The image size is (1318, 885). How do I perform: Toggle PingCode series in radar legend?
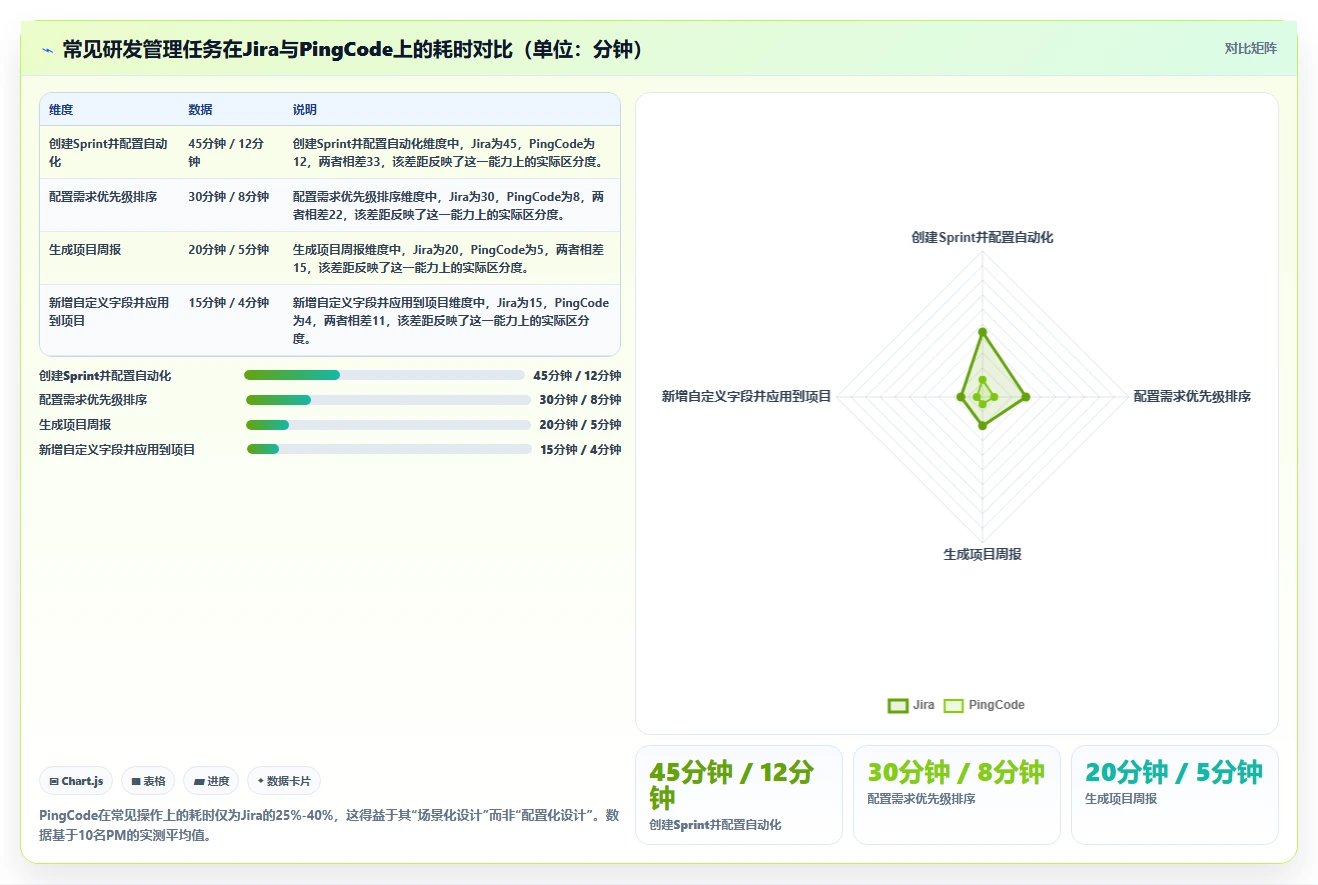tap(985, 705)
